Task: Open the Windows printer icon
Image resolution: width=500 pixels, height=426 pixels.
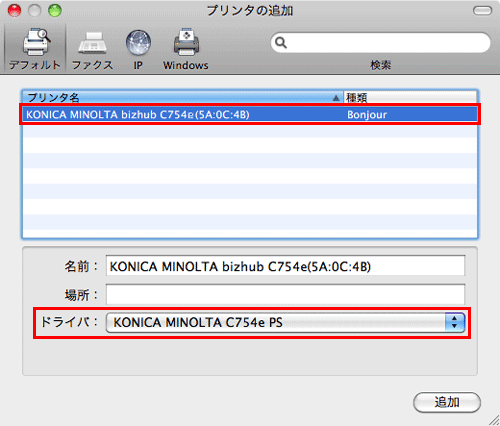Action: tap(186, 42)
